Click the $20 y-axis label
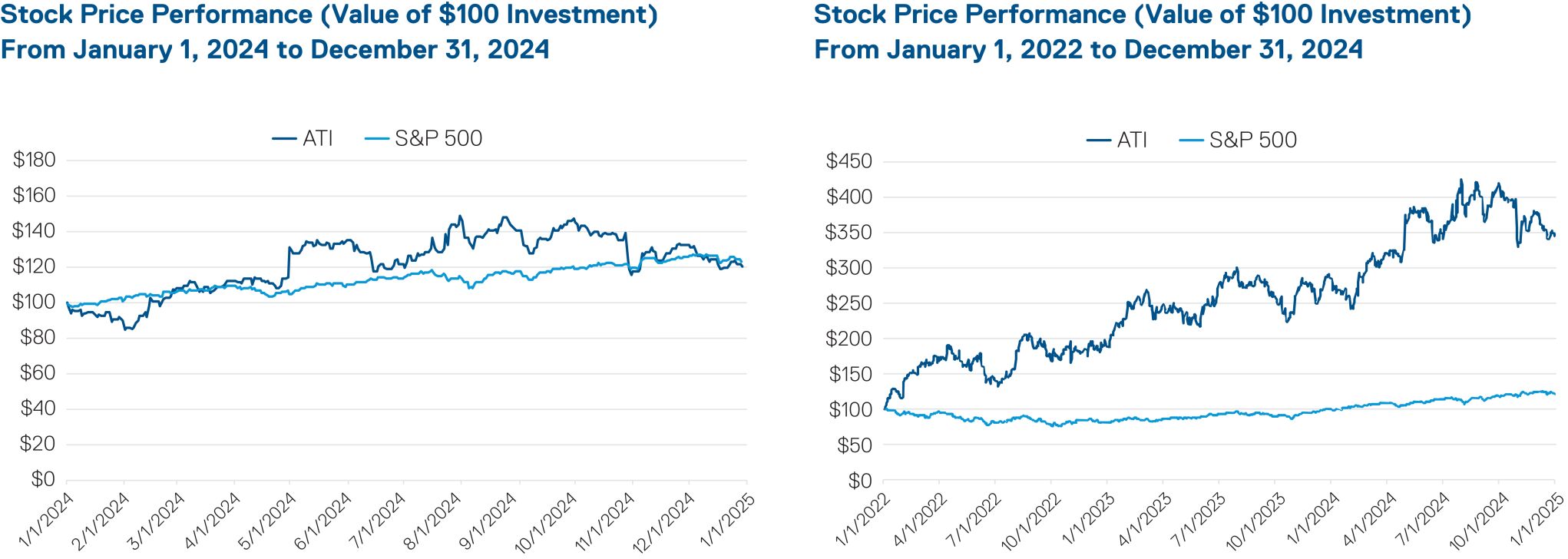The image size is (1568, 559). click(x=38, y=444)
